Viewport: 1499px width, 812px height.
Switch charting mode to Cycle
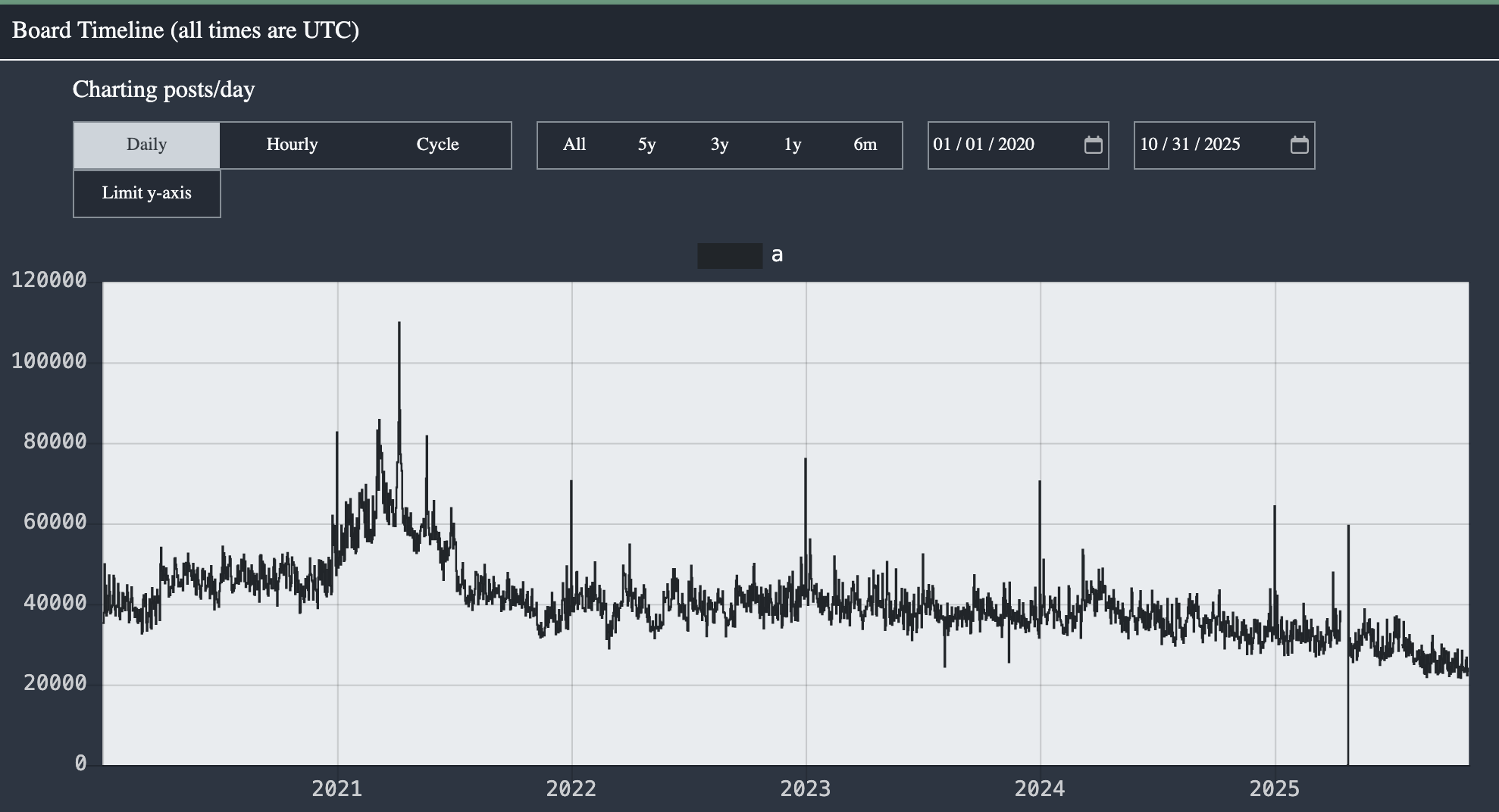tap(437, 145)
